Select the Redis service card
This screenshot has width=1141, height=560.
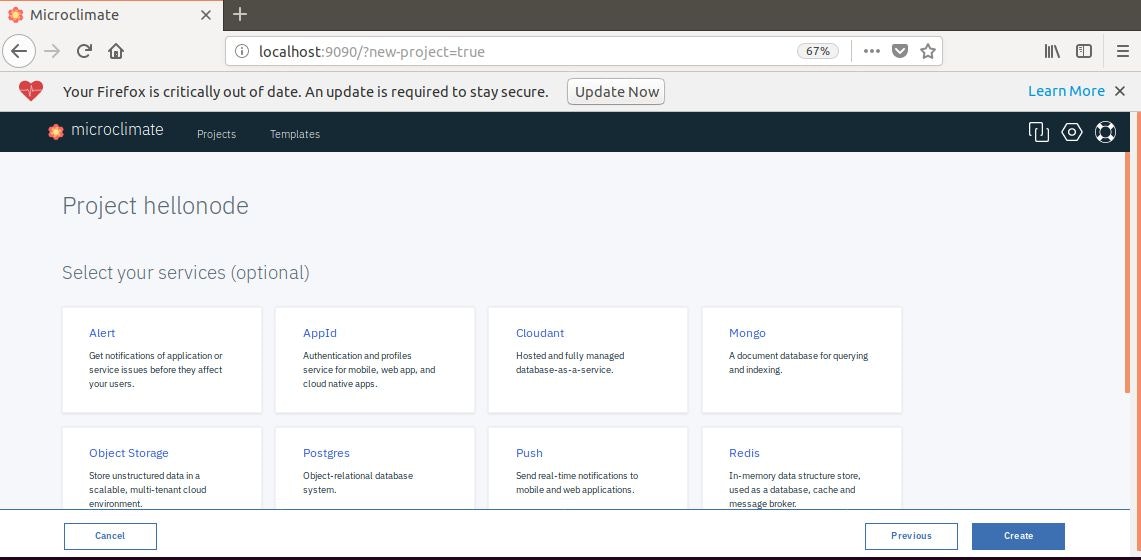802,468
